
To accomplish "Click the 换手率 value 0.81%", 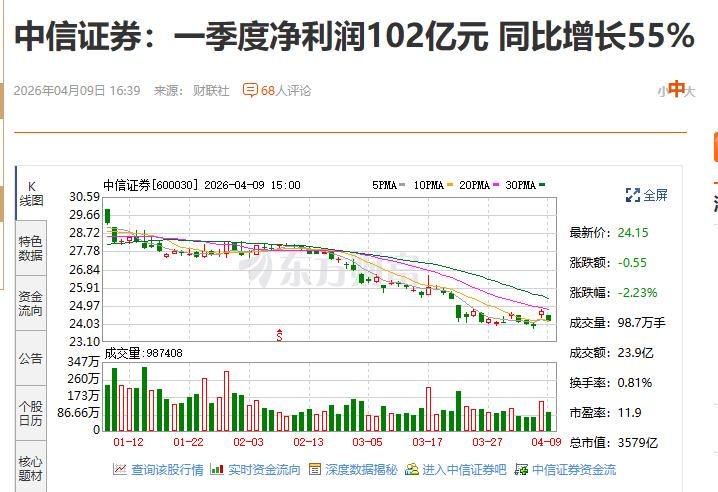I will coord(635,383).
